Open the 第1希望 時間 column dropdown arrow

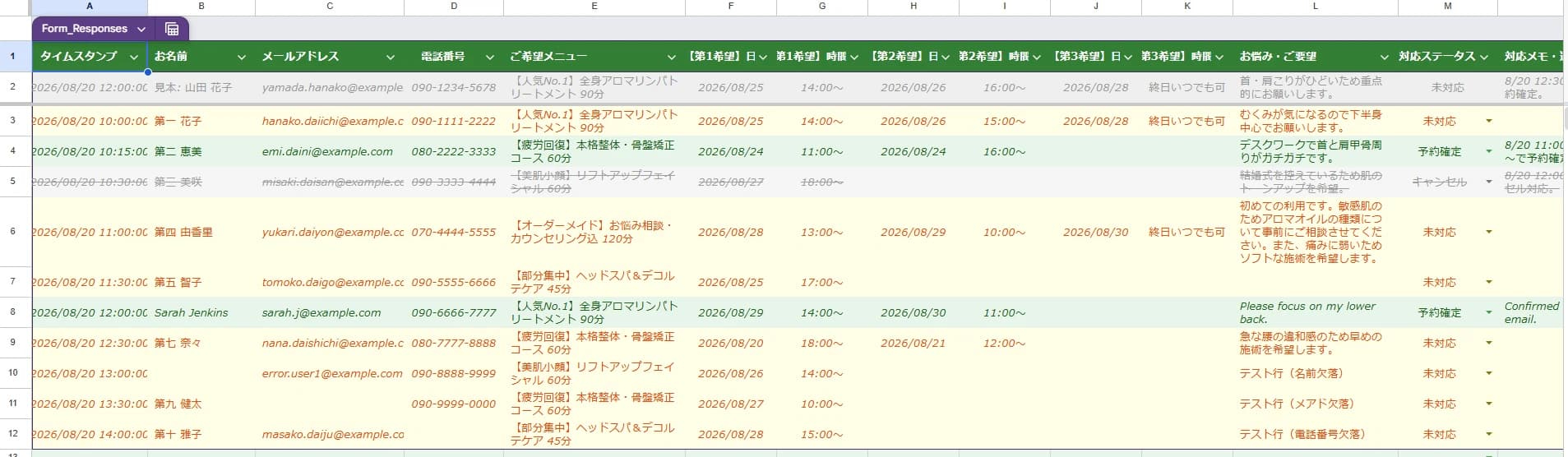coord(854,57)
